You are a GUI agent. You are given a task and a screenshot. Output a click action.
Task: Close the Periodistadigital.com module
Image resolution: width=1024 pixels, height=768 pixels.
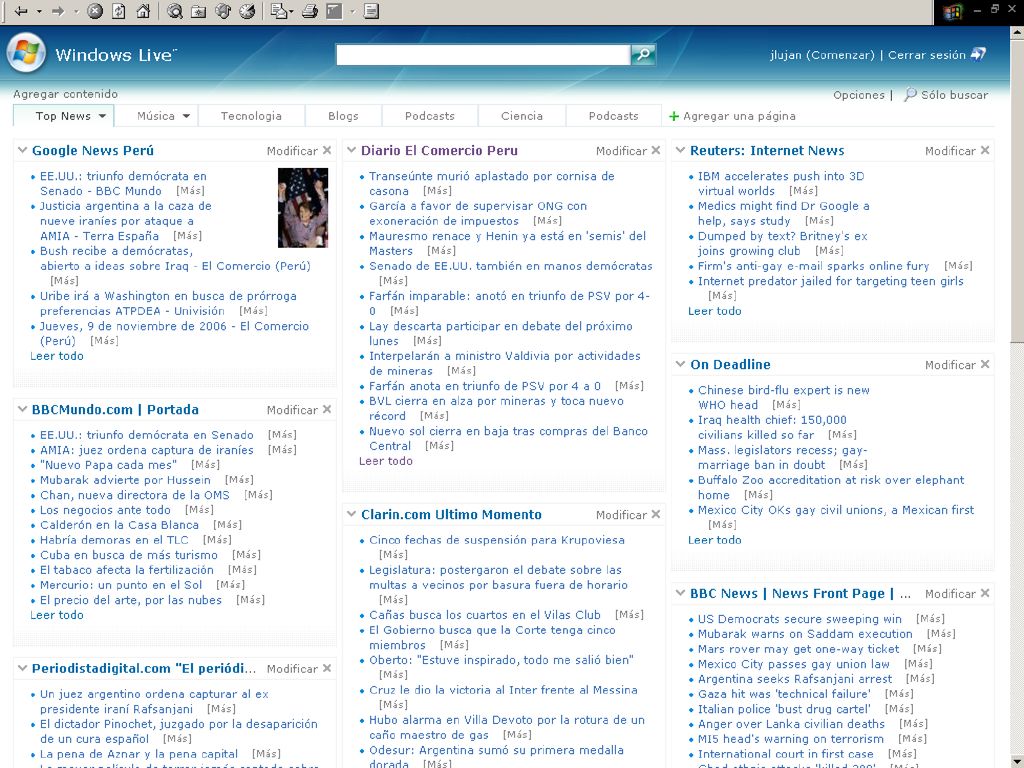pyautogui.click(x=327, y=668)
